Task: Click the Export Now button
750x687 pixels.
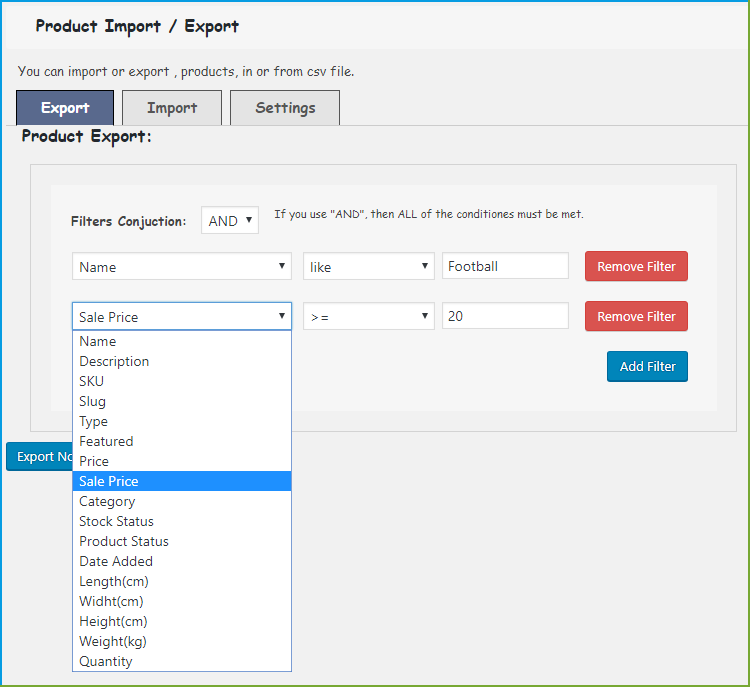Action: tap(40, 457)
